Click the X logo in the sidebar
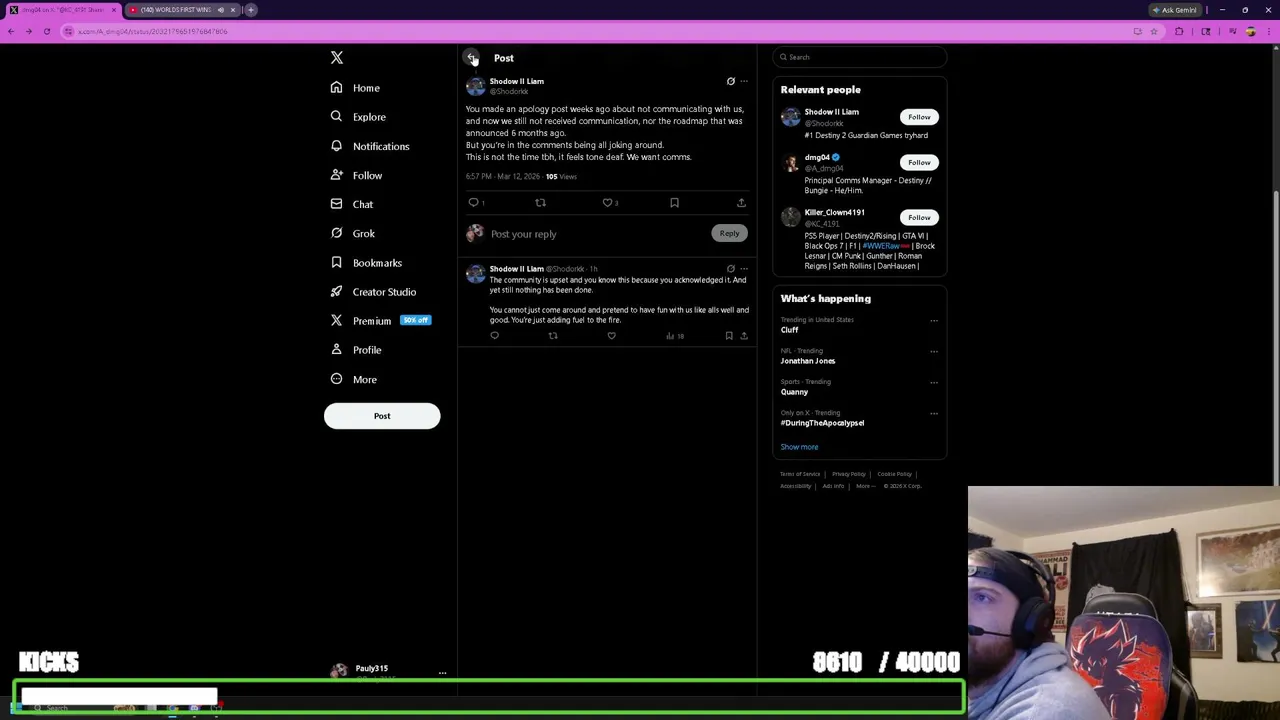The image size is (1280, 720). 337,58
